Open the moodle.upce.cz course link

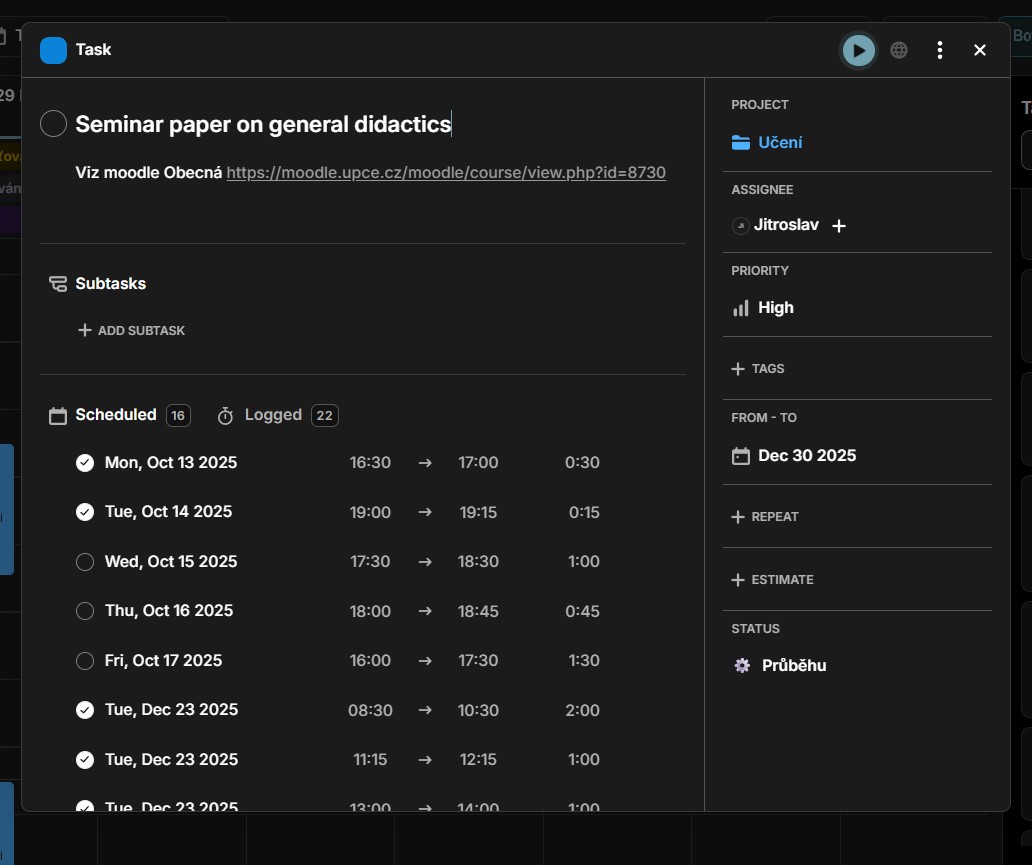446,173
